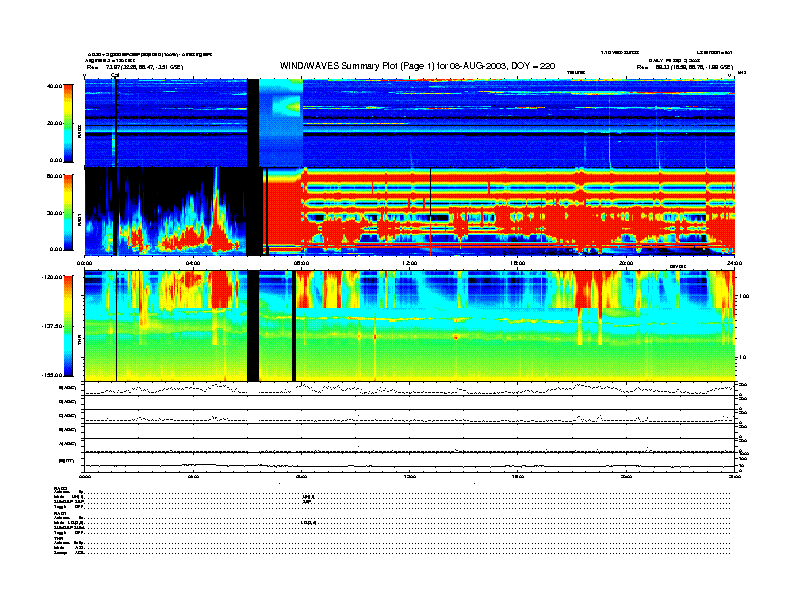
Task: Click the RAD1 panel color scale bar
Action: click(68, 212)
